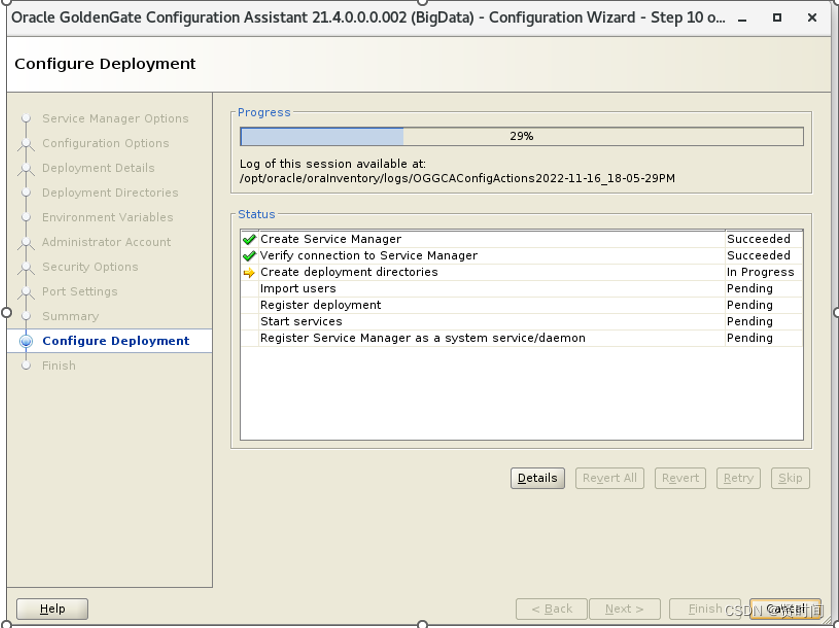The height and width of the screenshot is (628, 839).
Task: Click the Revert All button
Action: point(609,478)
